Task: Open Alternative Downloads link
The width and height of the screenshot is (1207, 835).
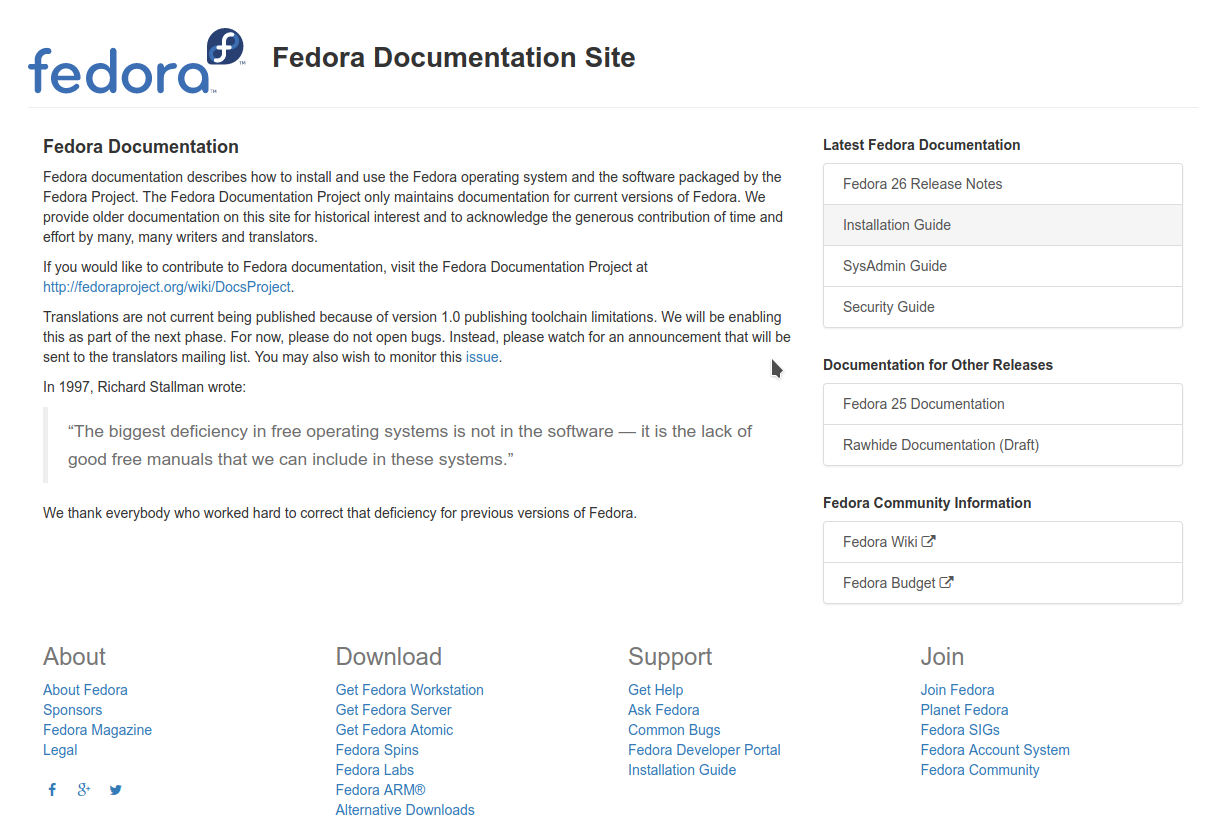Action: pyautogui.click(x=405, y=810)
